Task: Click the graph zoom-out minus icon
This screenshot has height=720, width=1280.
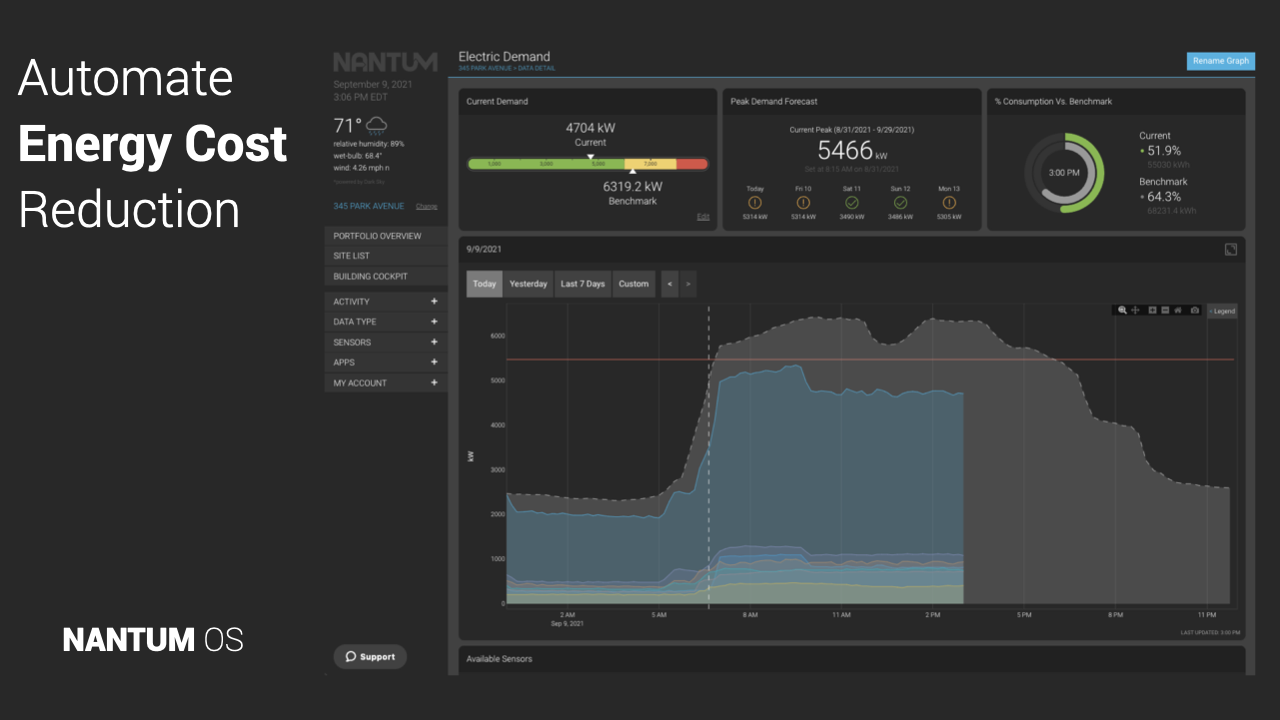Action: pyautogui.click(x=1165, y=311)
